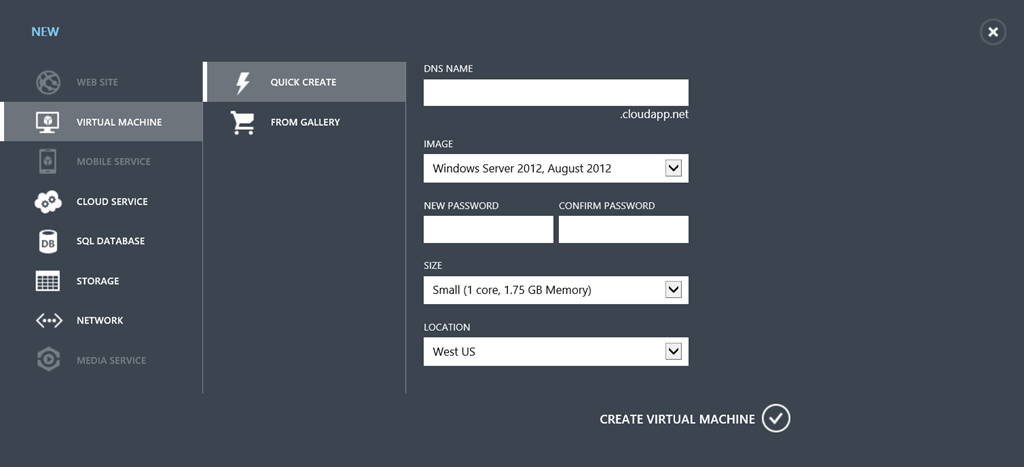The height and width of the screenshot is (467, 1024).
Task: Click the Small 1 core size value
Action: pos(512,290)
